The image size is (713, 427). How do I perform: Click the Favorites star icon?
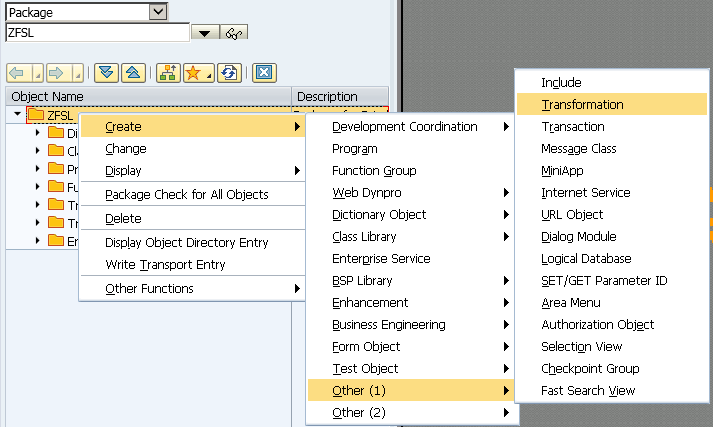point(195,73)
